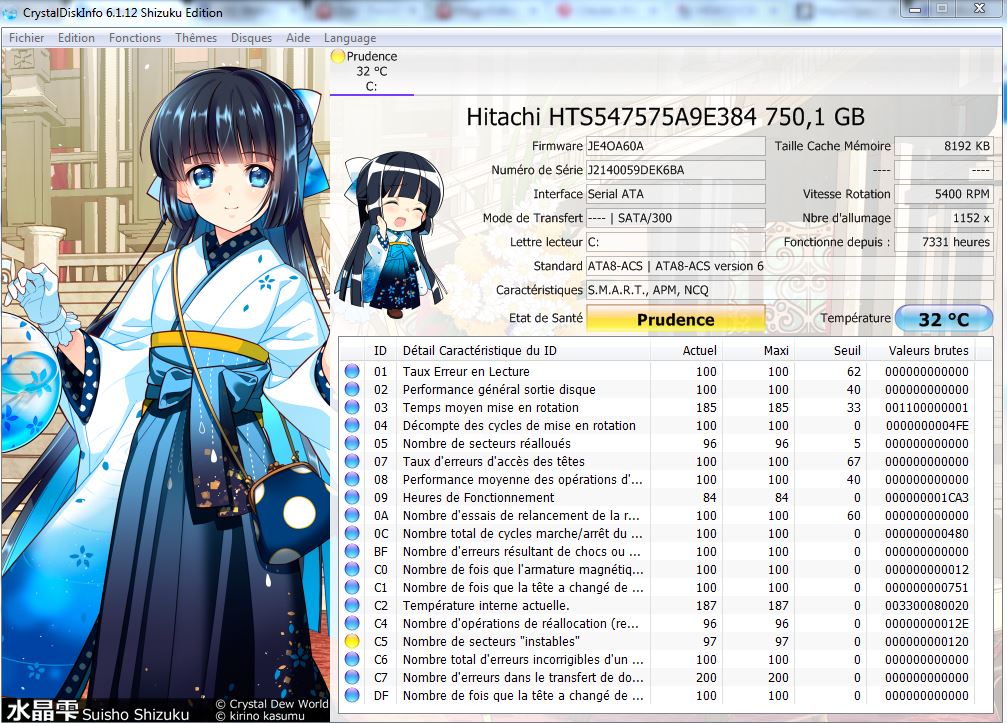The height and width of the screenshot is (723, 1007).
Task: Open the Thèmes menu
Action: [x=196, y=38]
